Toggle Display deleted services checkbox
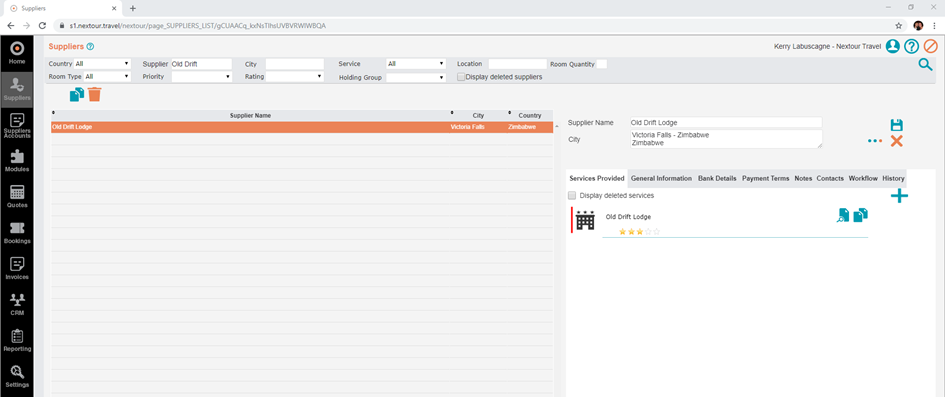The image size is (945, 397). coord(572,196)
